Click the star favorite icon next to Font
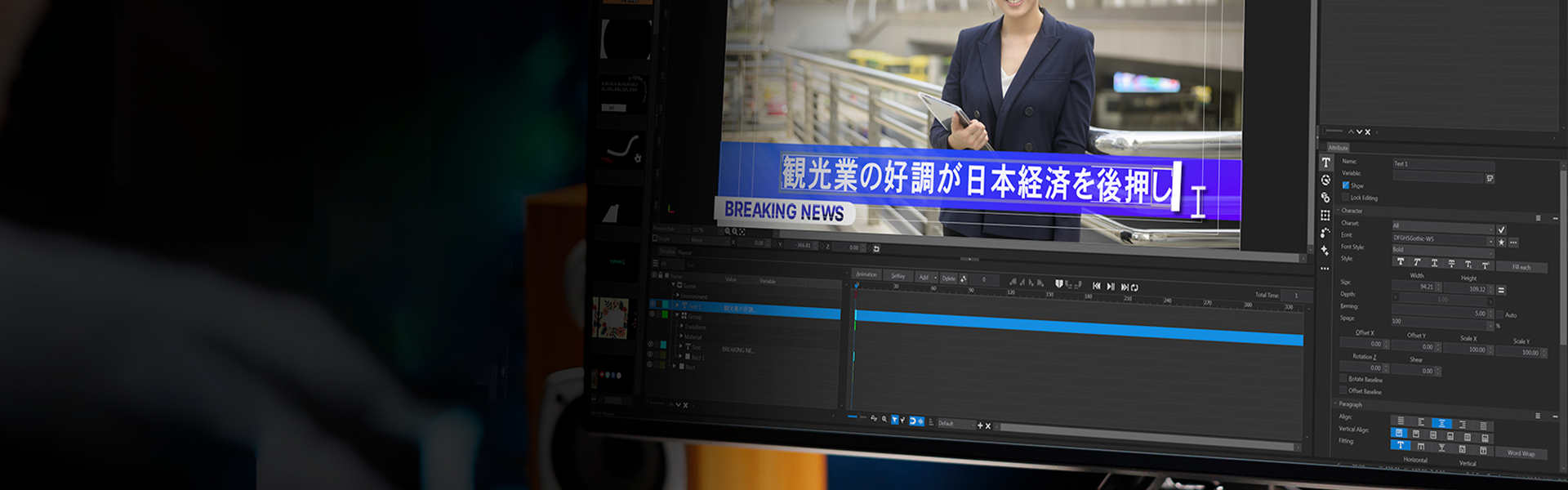Screen dimensions: 1568x490 tap(1501, 243)
